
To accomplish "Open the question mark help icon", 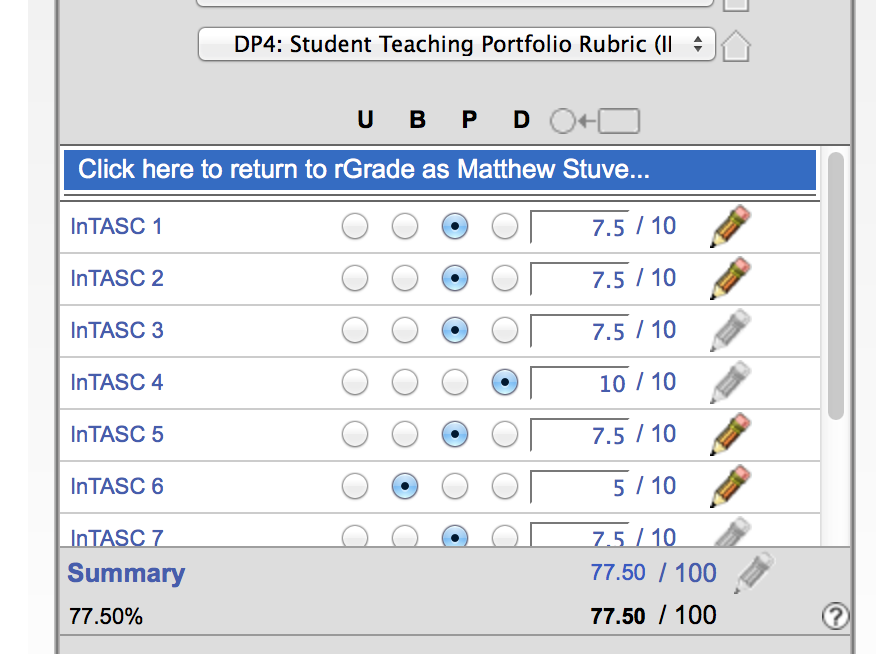I will [x=835, y=617].
